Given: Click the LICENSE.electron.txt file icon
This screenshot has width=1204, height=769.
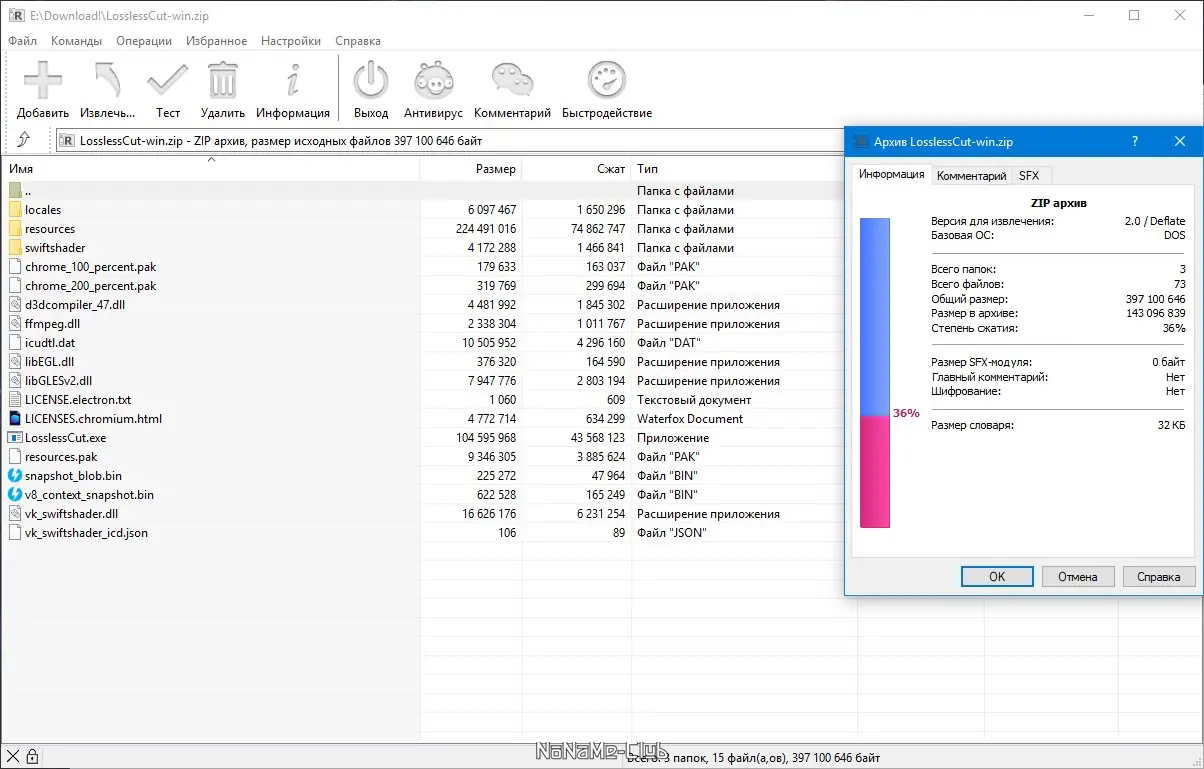Looking at the screenshot, I should 15,400.
